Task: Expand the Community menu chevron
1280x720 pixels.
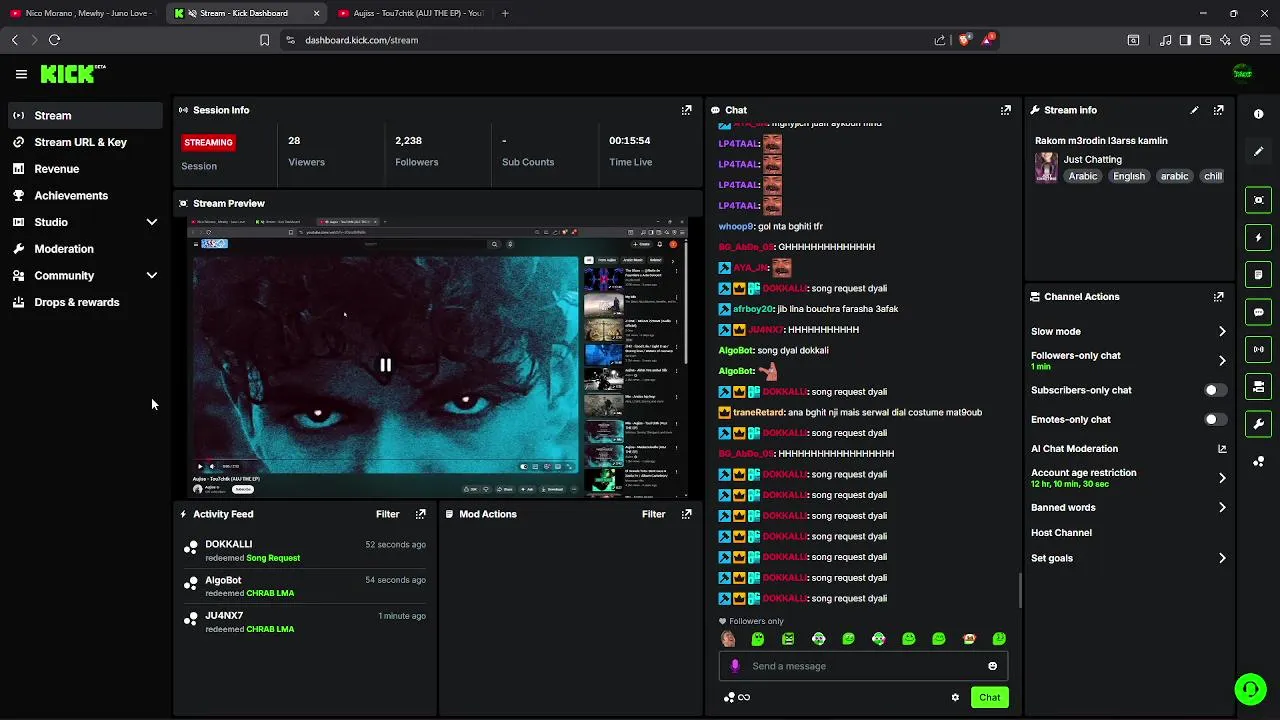Action: pos(152,275)
